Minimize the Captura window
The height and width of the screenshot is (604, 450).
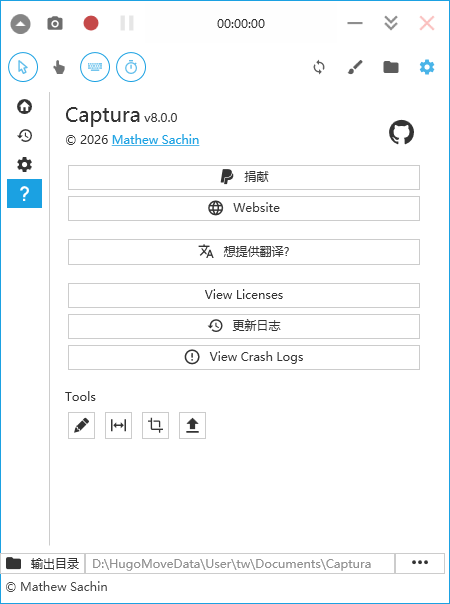coord(355,23)
